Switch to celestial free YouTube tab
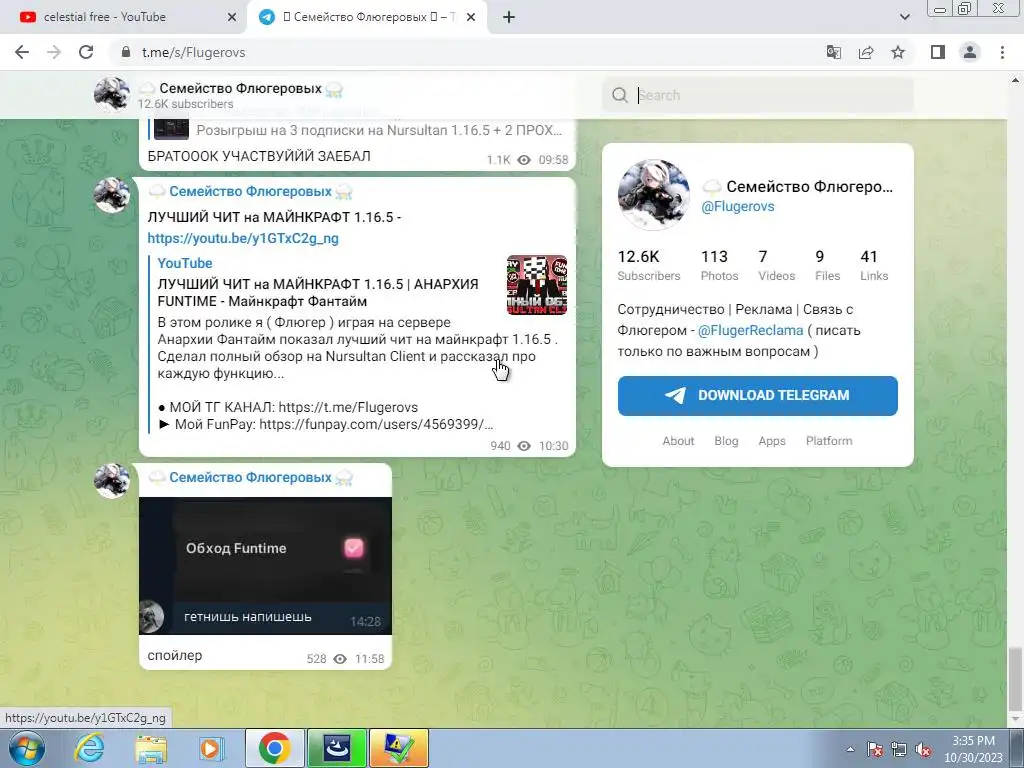1024x768 pixels. 124,17
